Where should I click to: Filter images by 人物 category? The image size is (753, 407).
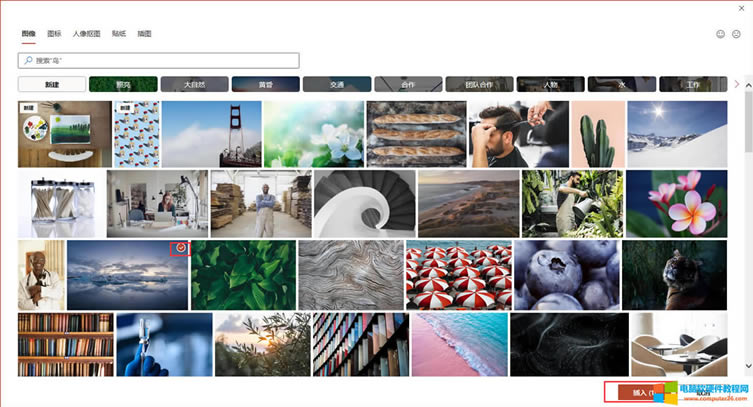(x=550, y=84)
